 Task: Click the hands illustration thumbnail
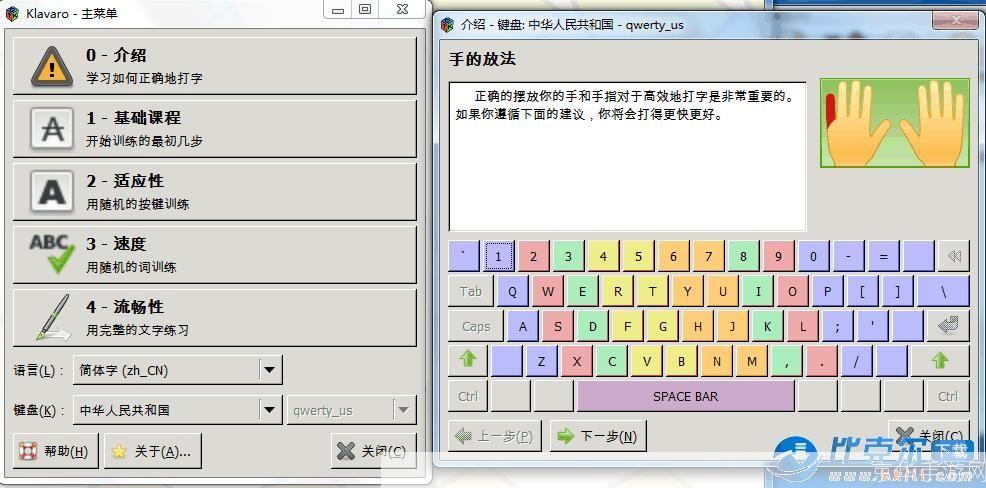pos(895,123)
